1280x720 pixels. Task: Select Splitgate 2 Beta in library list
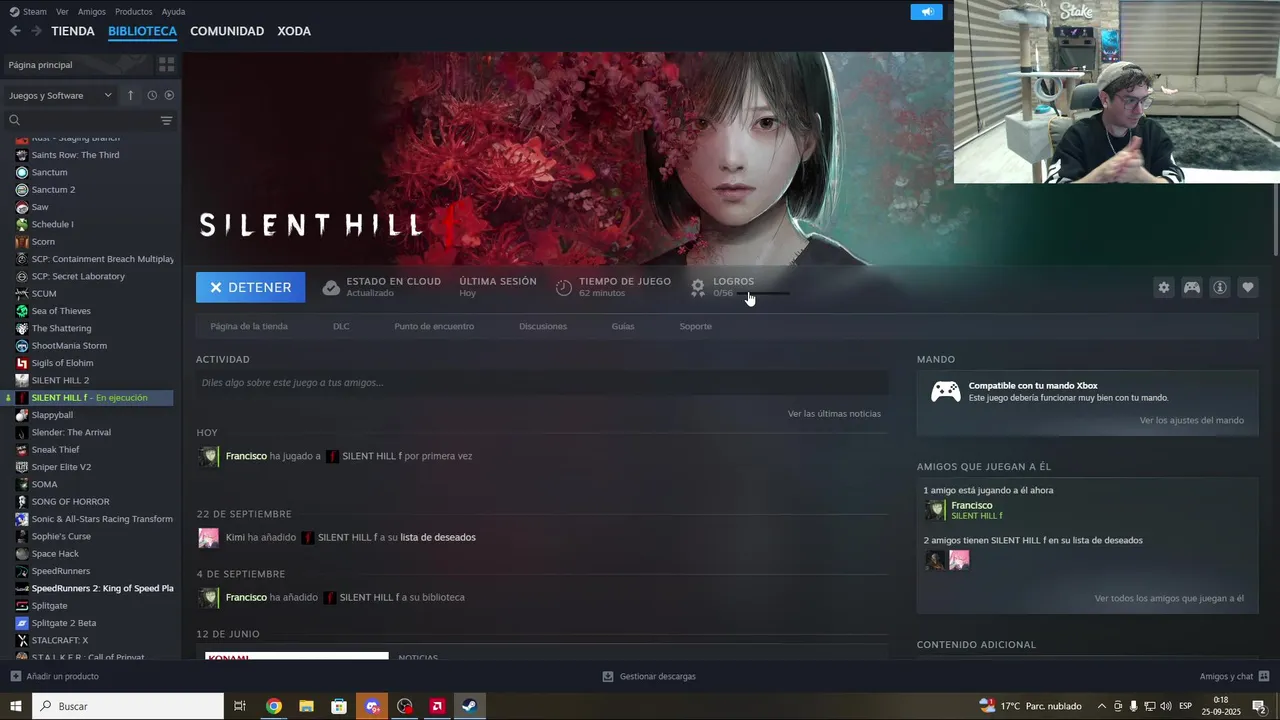64,623
